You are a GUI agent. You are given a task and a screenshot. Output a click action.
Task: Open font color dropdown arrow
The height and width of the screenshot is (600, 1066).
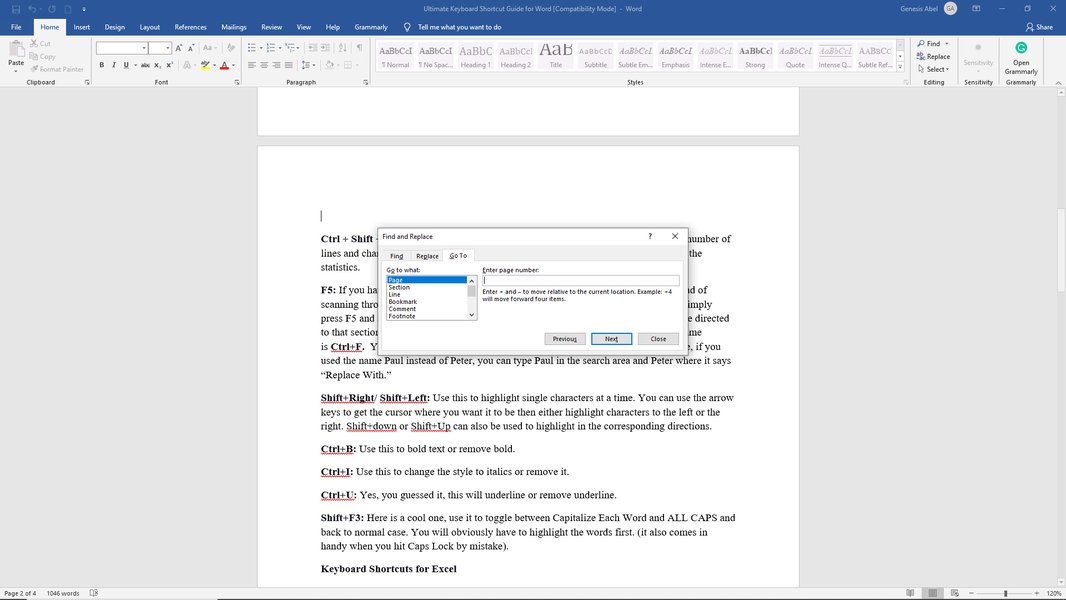click(x=233, y=65)
